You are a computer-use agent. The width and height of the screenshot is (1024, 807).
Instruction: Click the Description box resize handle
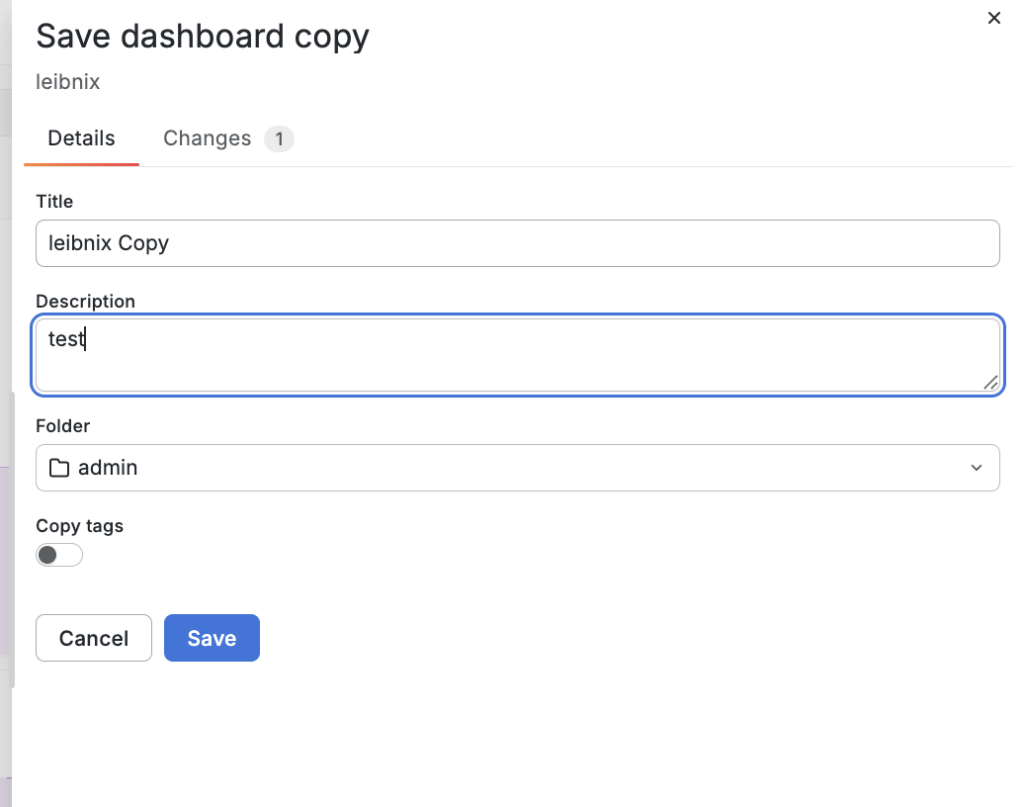point(990,383)
